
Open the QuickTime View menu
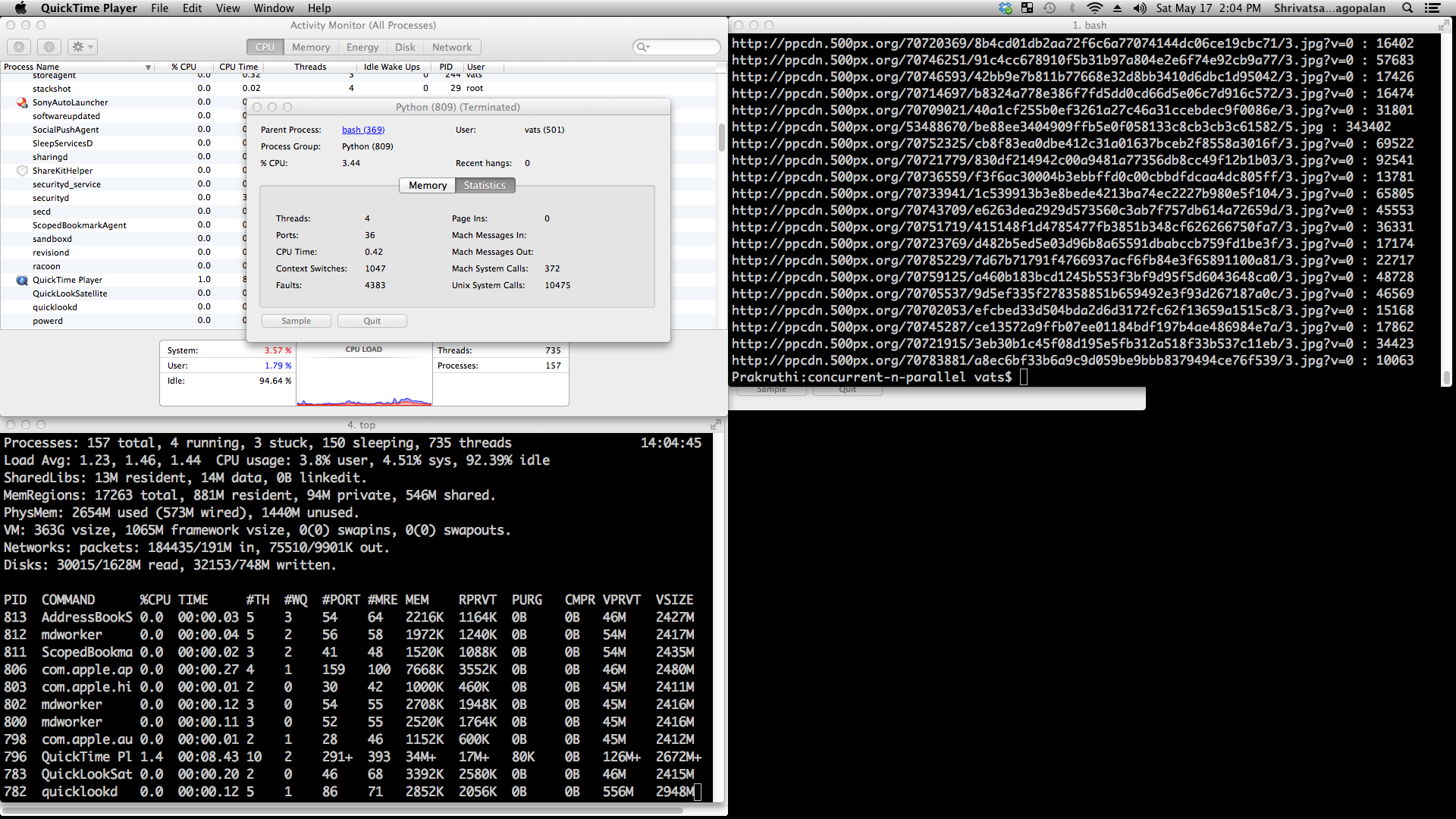pyautogui.click(x=227, y=8)
